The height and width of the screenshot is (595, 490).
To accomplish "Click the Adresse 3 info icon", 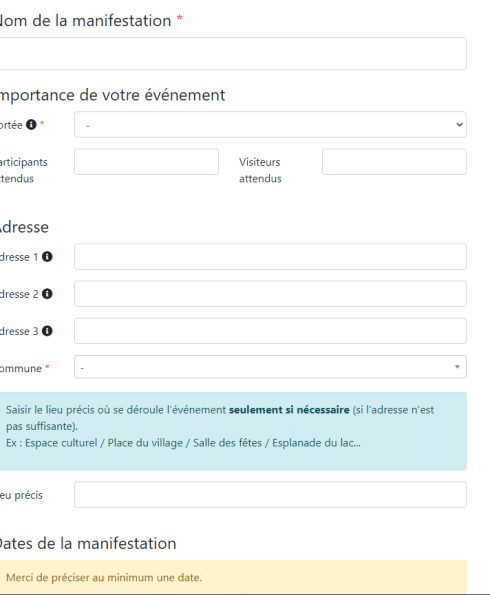I will point(47,331).
